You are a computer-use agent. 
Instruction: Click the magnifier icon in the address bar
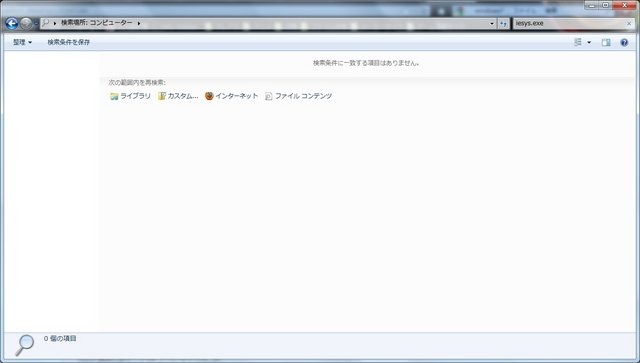pyautogui.click(x=46, y=23)
